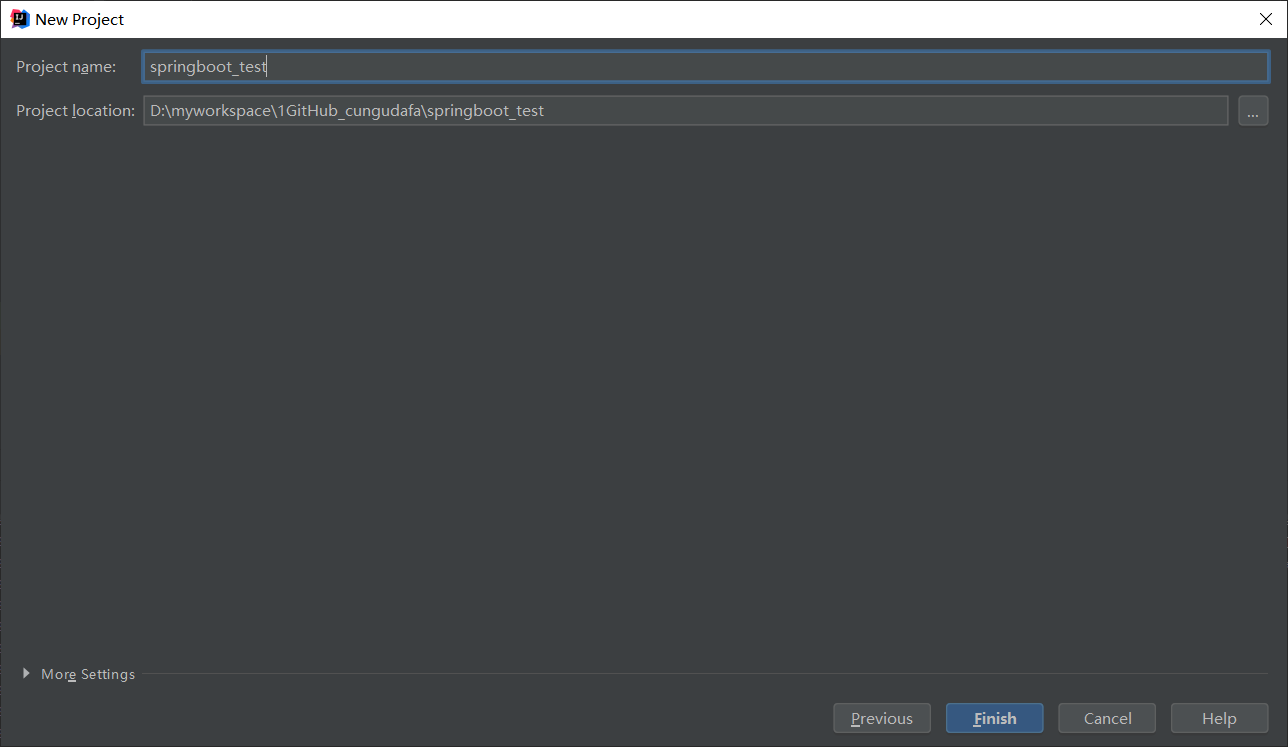Image resolution: width=1288 pixels, height=747 pixels.
Task: Open Help for the project wizard
Action: point(1219,717)
